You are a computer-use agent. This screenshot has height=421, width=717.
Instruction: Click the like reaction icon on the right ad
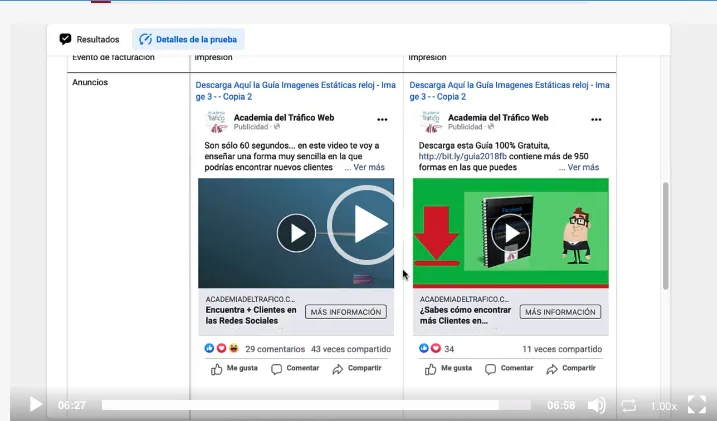click(x=424, y=348)
